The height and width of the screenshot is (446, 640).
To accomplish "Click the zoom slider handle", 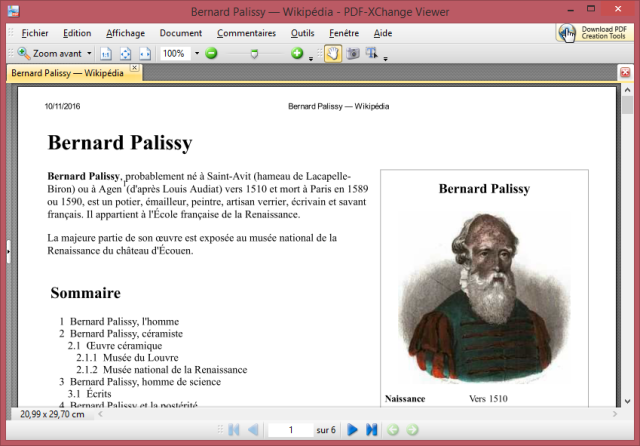I will (x=254, y=53).
